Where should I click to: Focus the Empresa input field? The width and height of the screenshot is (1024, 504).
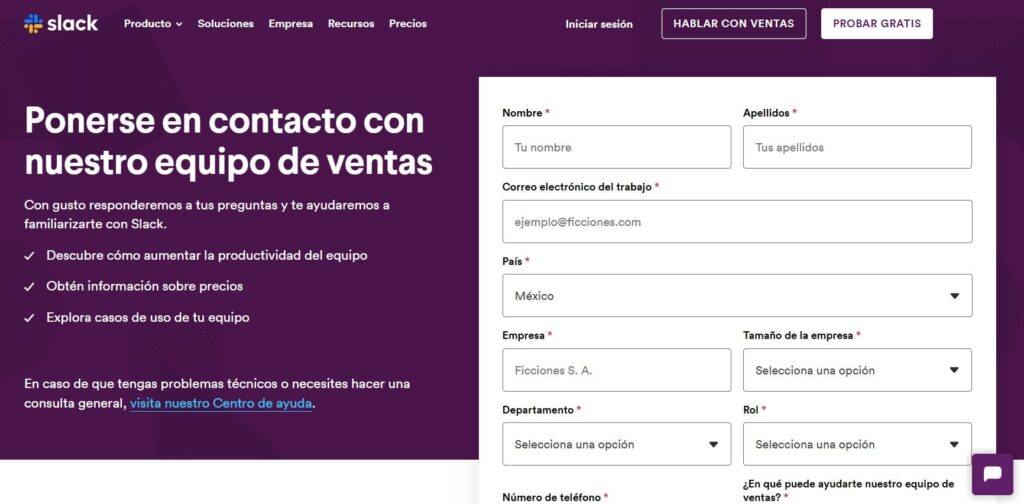click(616, 370)
